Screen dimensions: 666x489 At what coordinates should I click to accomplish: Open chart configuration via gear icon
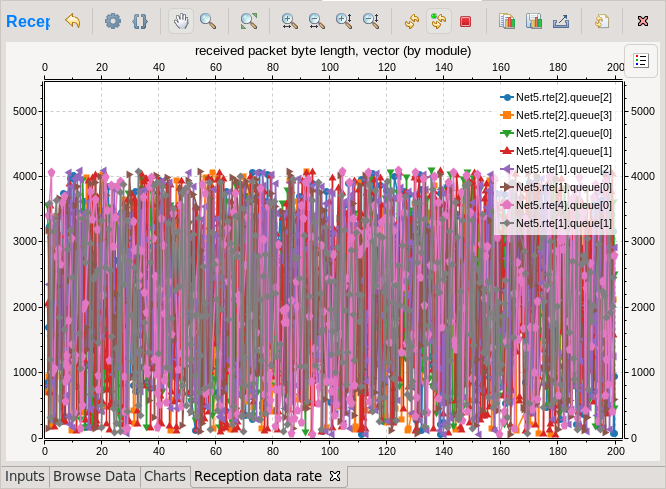[x=113, y=21]
